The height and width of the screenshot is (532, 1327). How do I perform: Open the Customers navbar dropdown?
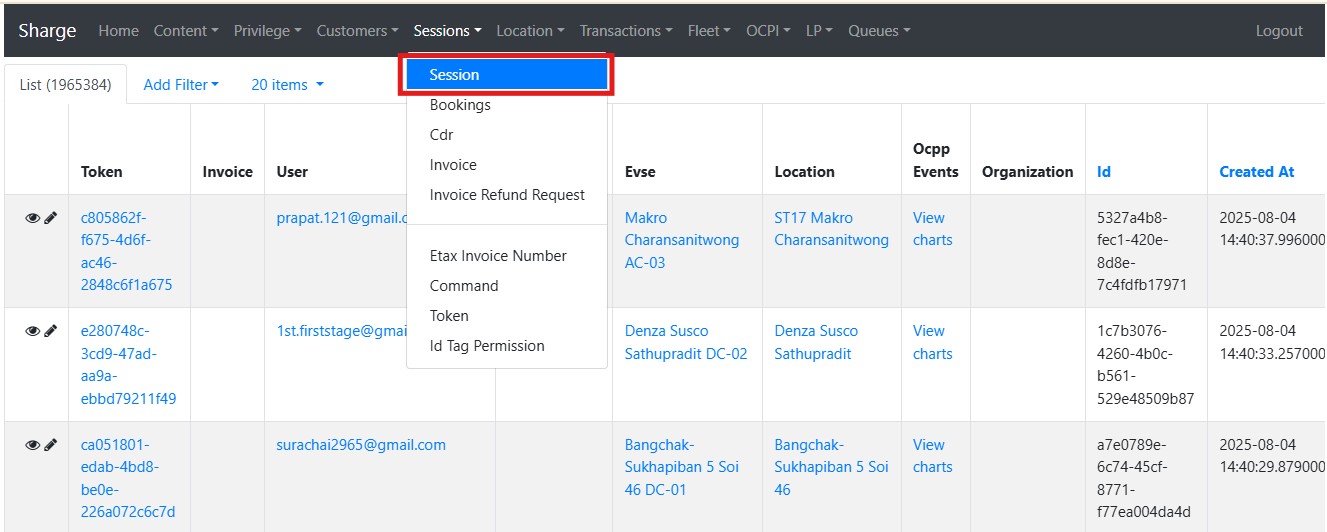tap(357, 31)
